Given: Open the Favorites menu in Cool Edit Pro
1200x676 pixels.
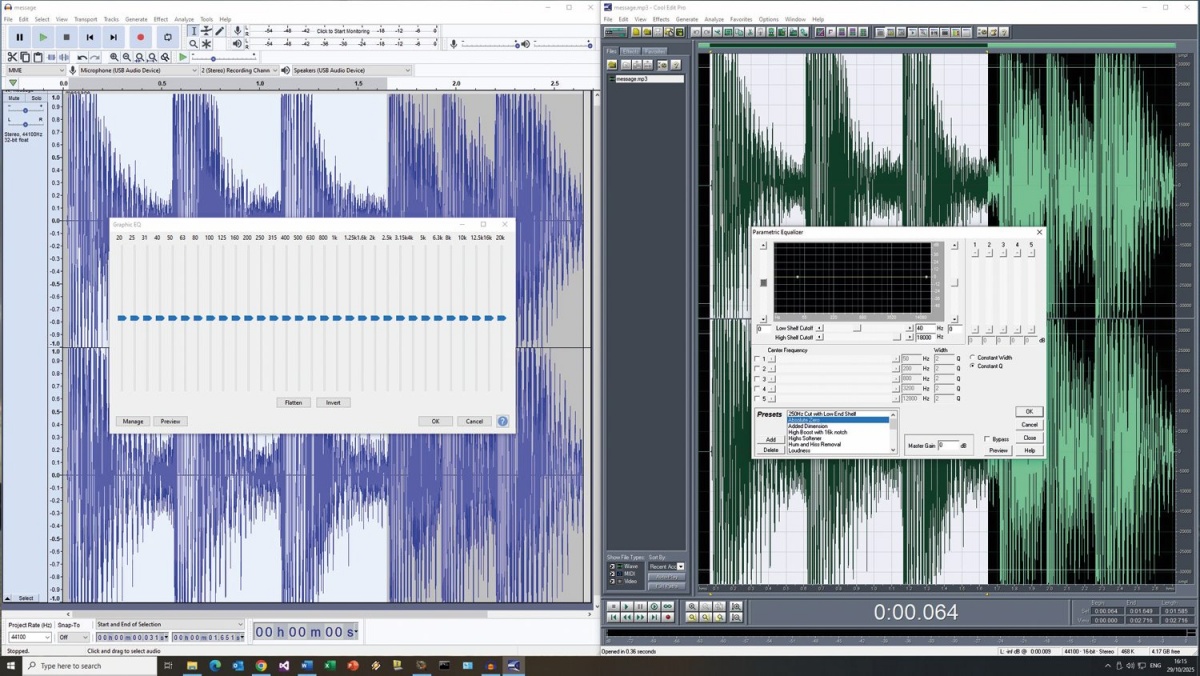Looking at the screenshot, I should [741, 19].
